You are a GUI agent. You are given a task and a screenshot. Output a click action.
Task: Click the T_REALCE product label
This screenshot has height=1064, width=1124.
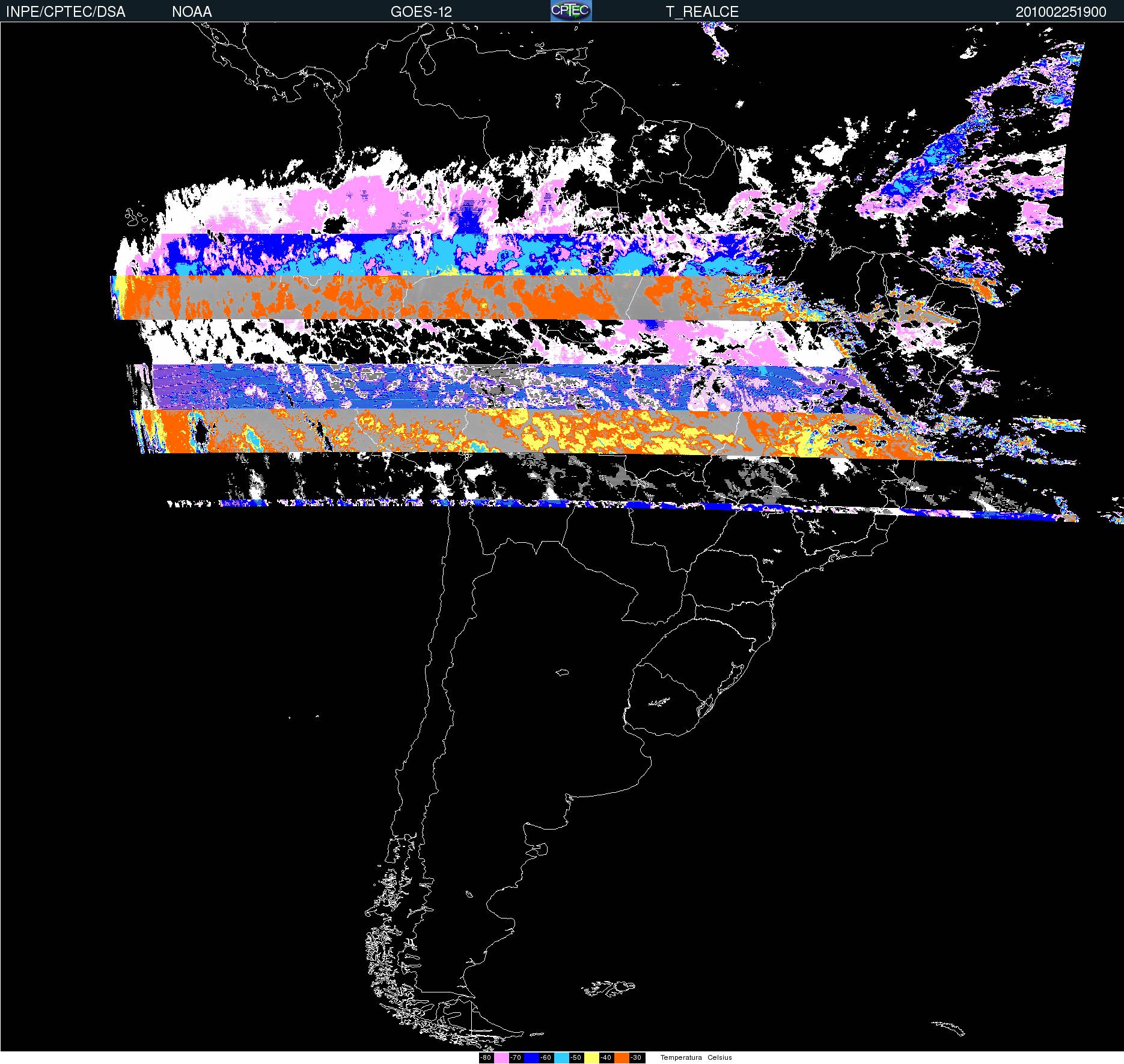(702, 12)
